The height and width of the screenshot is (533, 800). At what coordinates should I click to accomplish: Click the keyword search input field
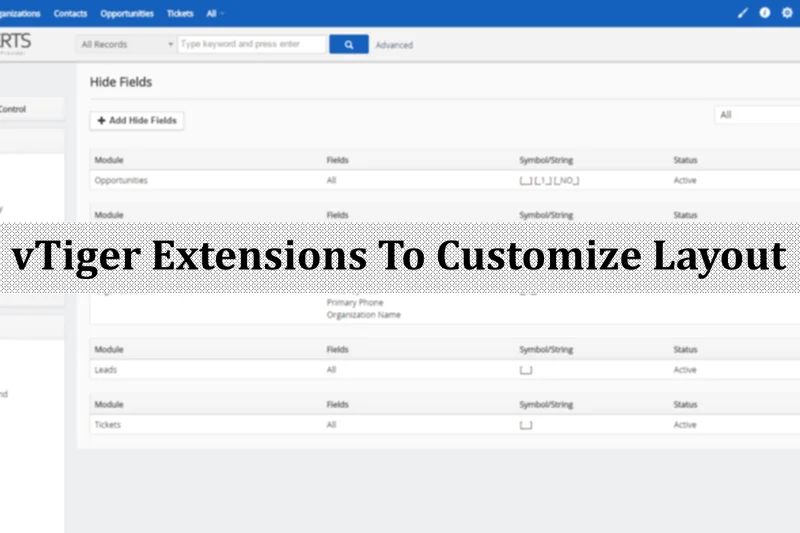point(252,45)
